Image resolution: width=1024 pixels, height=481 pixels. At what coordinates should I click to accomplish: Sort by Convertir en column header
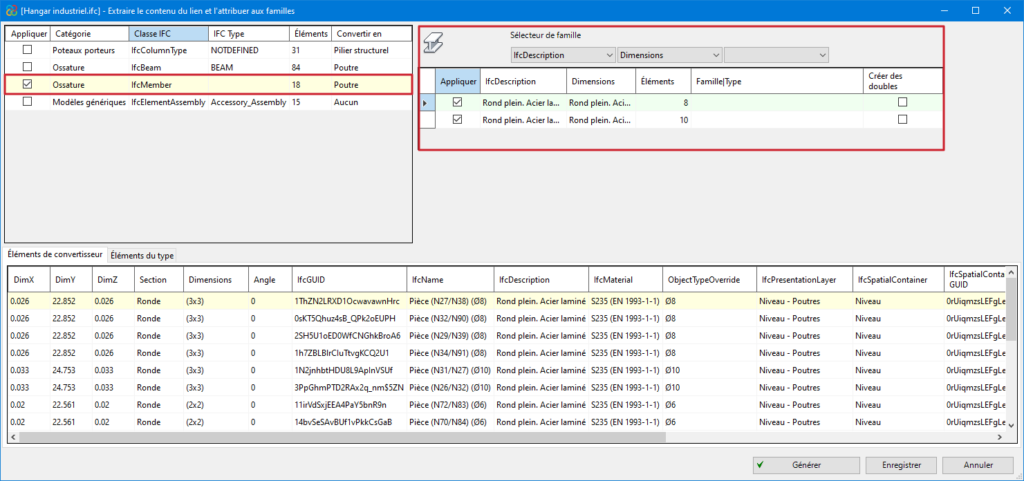(x=372, y=33)
